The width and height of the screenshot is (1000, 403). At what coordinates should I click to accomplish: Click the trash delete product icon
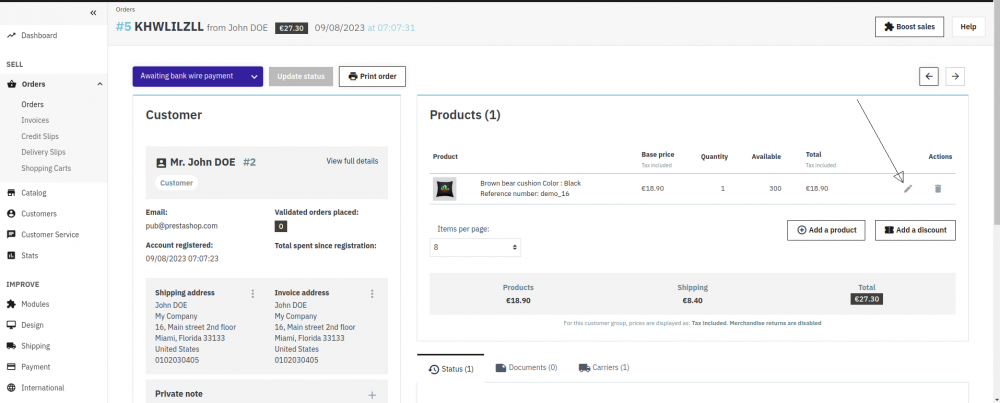[x=938, y=188]
